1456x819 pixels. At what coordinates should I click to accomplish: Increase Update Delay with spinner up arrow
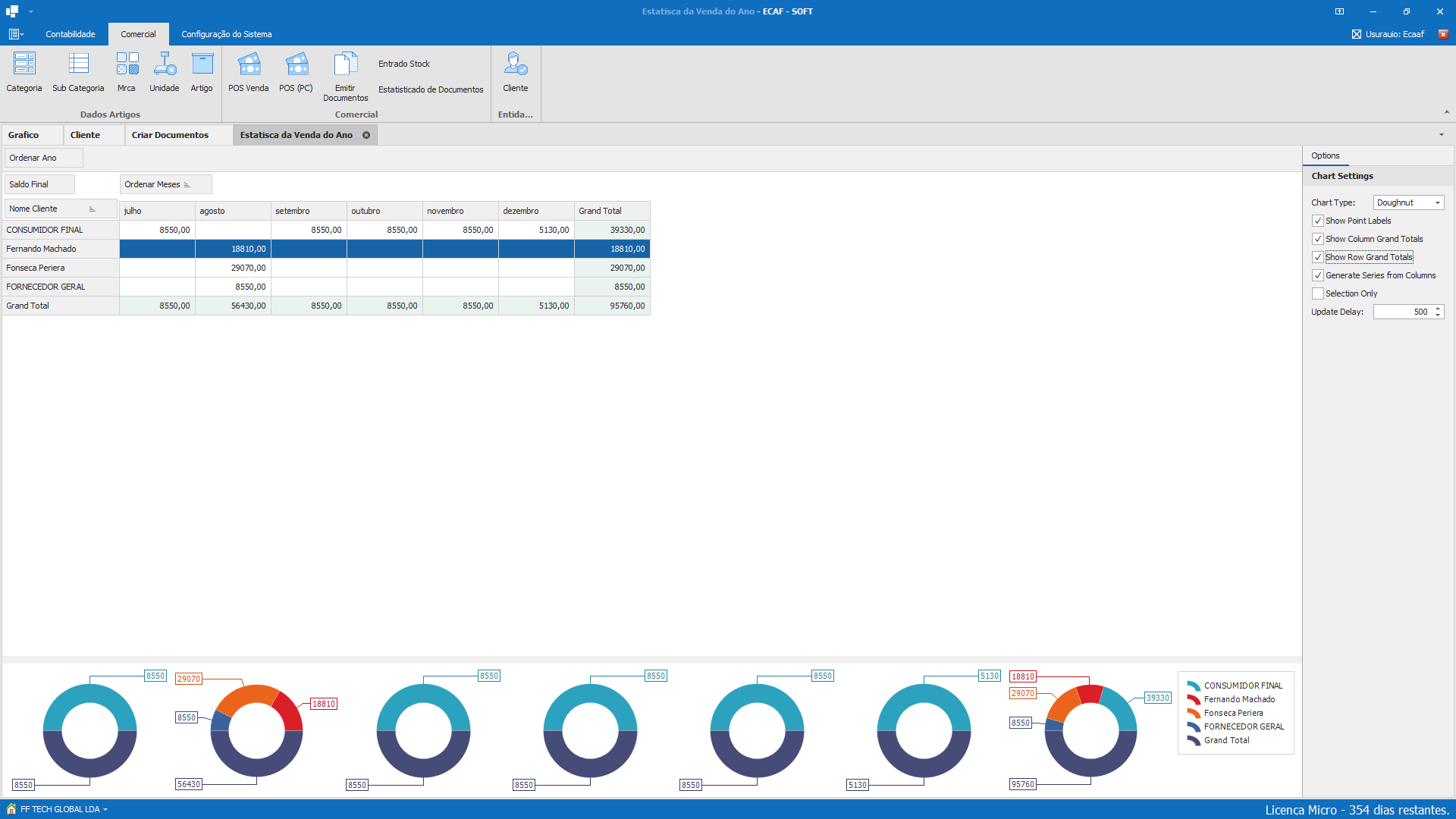1438,309
